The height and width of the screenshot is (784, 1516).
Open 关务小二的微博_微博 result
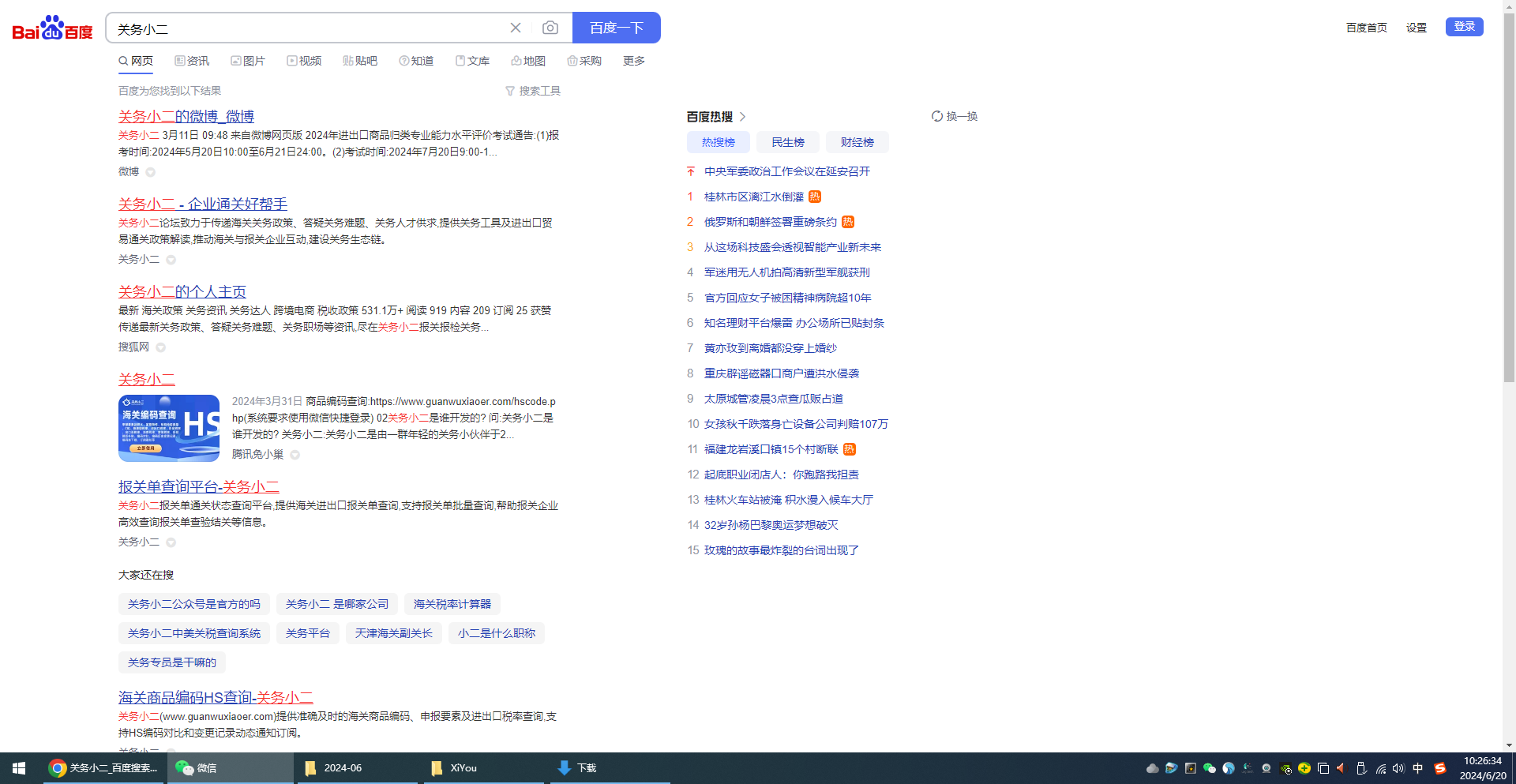[186, 117]
